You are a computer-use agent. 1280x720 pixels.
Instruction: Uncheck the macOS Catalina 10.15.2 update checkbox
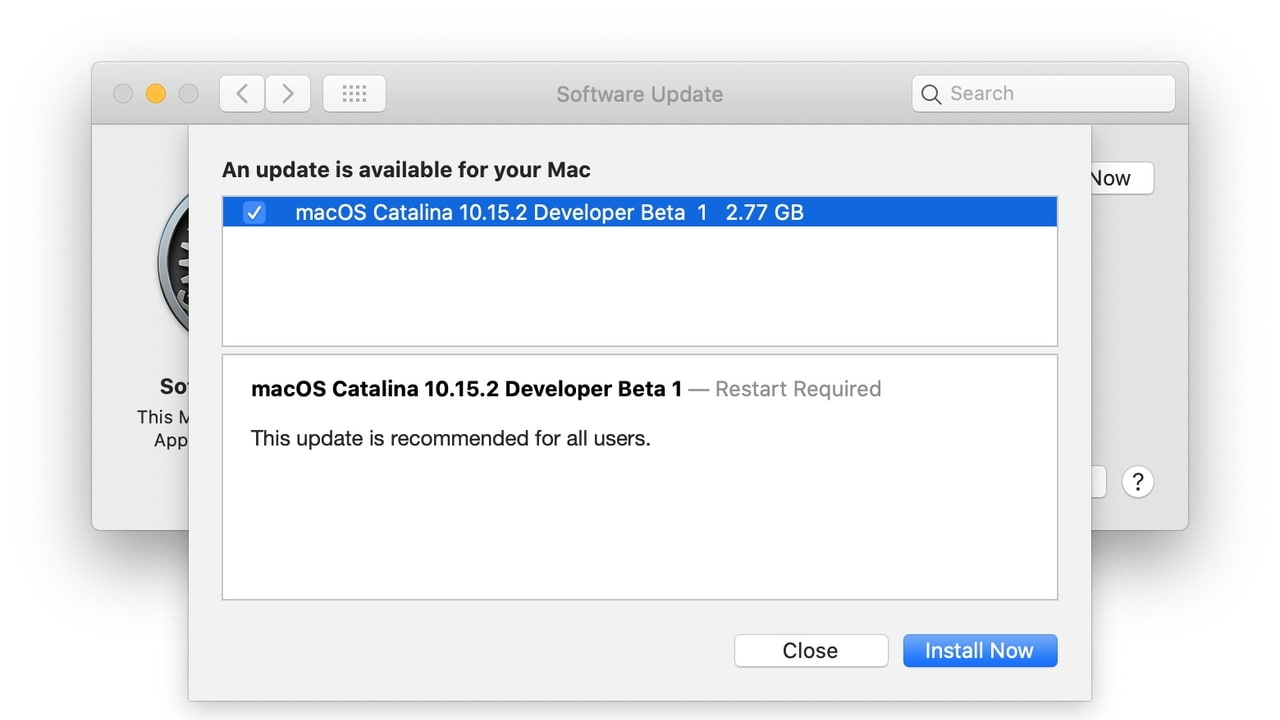click(x=255, y=212)
